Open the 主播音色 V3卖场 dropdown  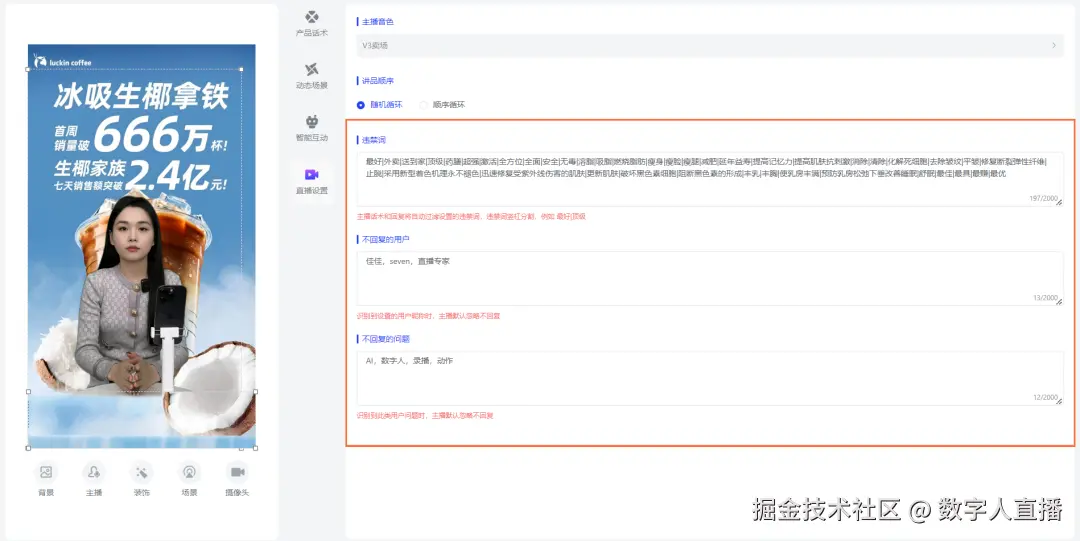pyautogui.click(x=709, y=45)
